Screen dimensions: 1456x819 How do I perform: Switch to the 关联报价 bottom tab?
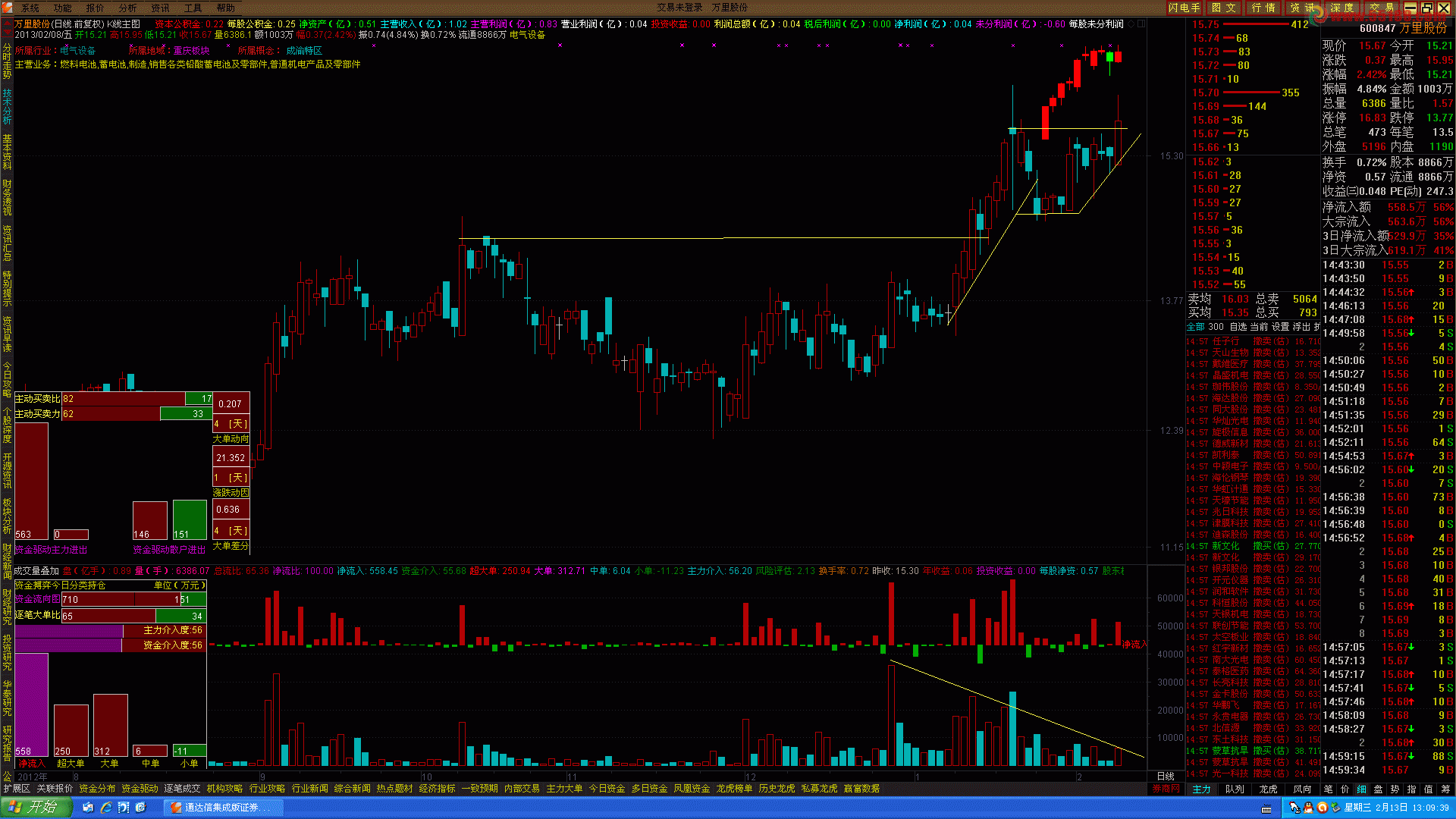55,789
